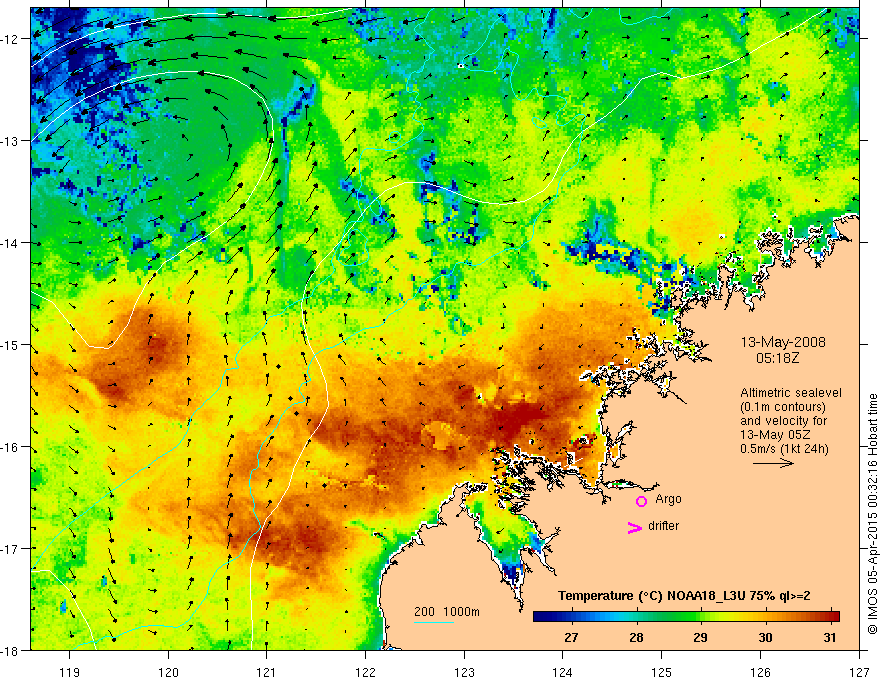The height and width of the screenshot is (680, 880).
Task: Click the '13-May-2008' date text
Action: coord(783,342)
